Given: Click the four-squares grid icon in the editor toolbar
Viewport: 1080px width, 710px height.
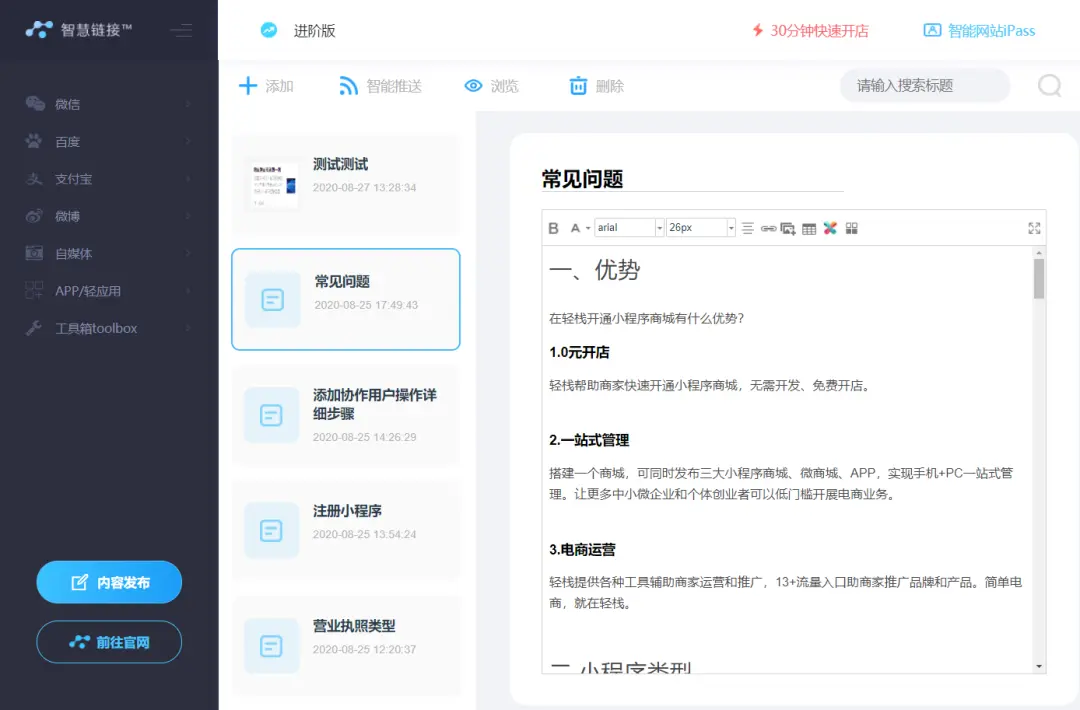Looking at the screenshot, I should tap(851, 228).
